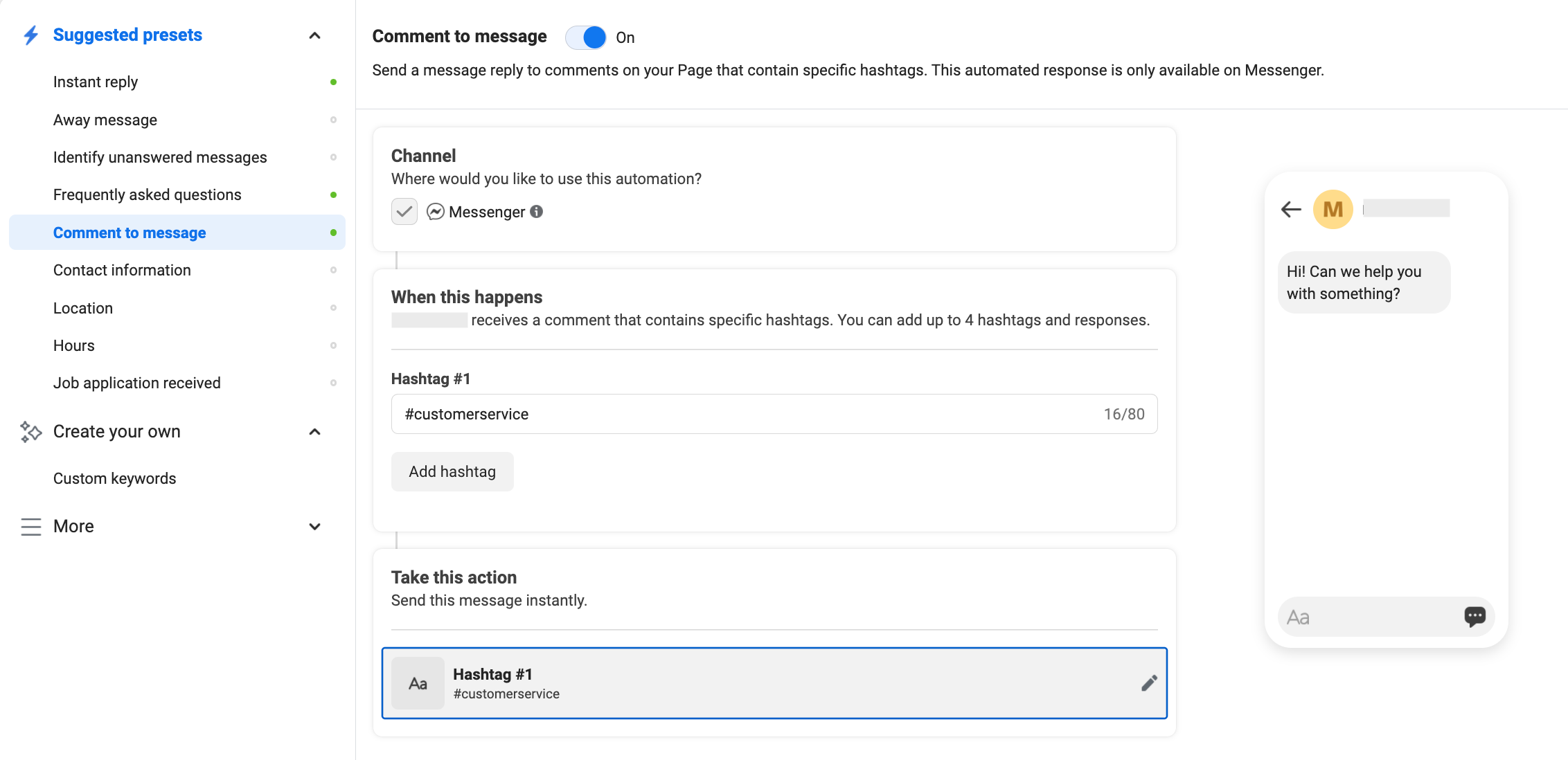1568x760 pixels.
Task: Click the Aa text block icon for Hashtag #1
Action: (418, 683)
